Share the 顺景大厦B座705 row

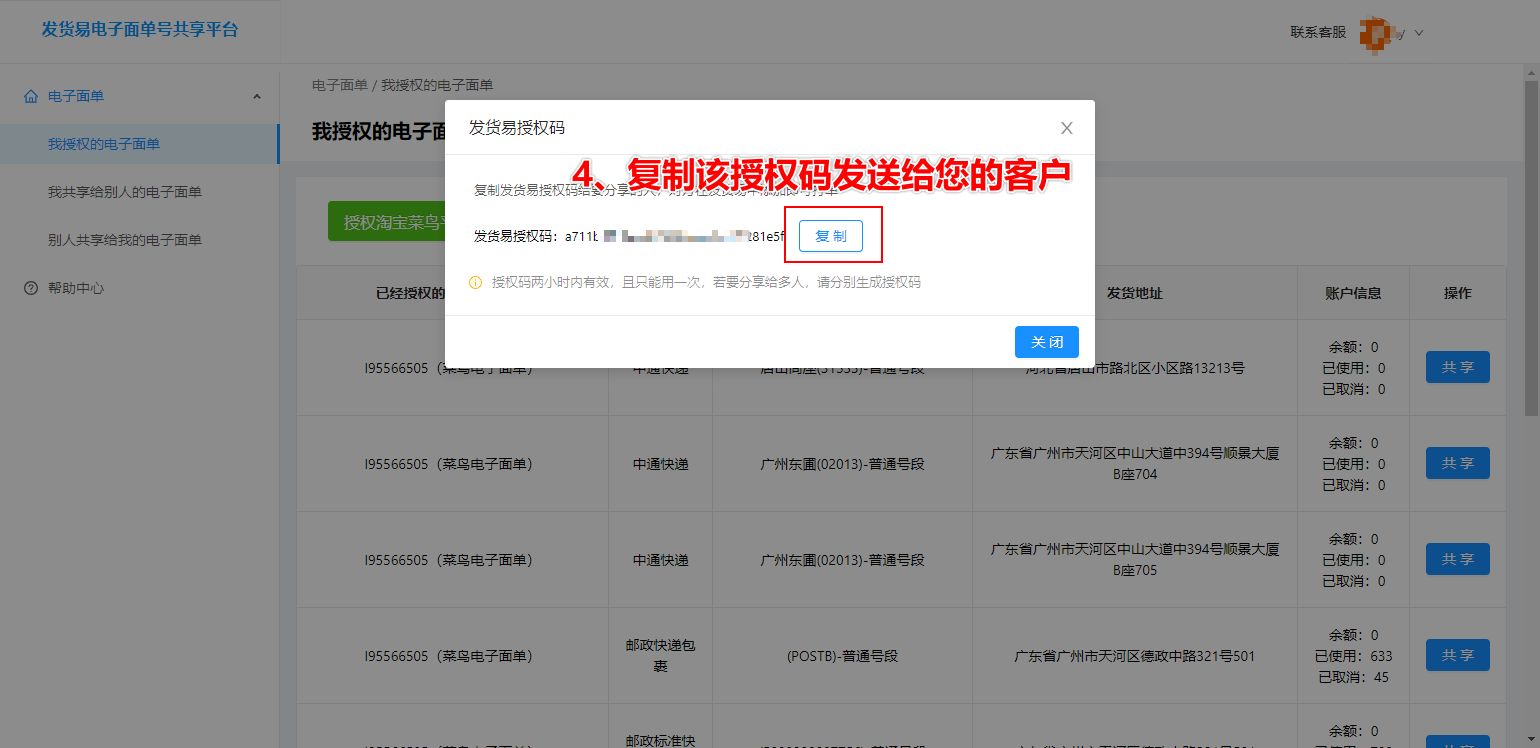coord(1457,559)
